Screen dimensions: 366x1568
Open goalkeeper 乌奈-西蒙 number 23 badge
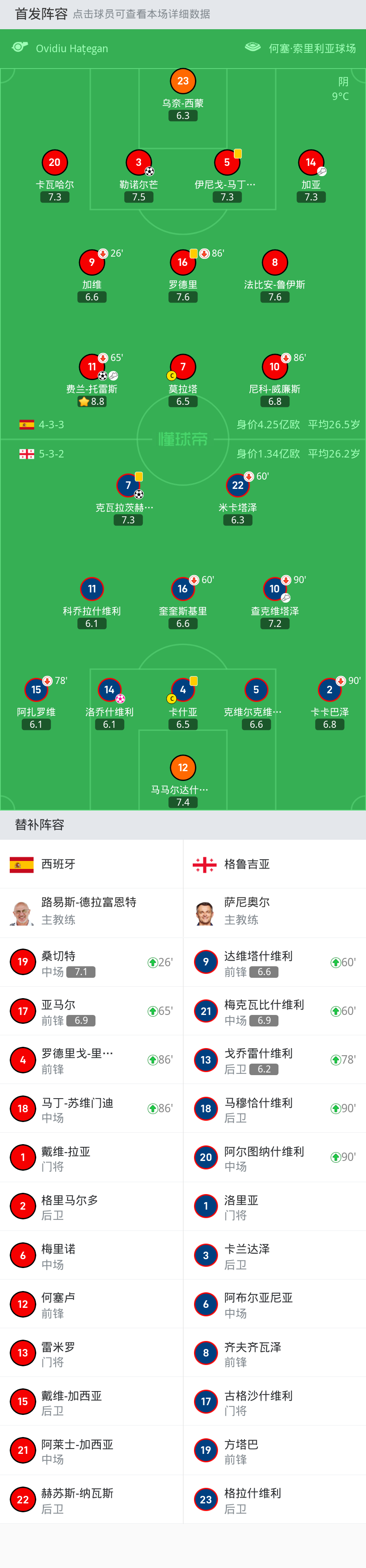183,81
